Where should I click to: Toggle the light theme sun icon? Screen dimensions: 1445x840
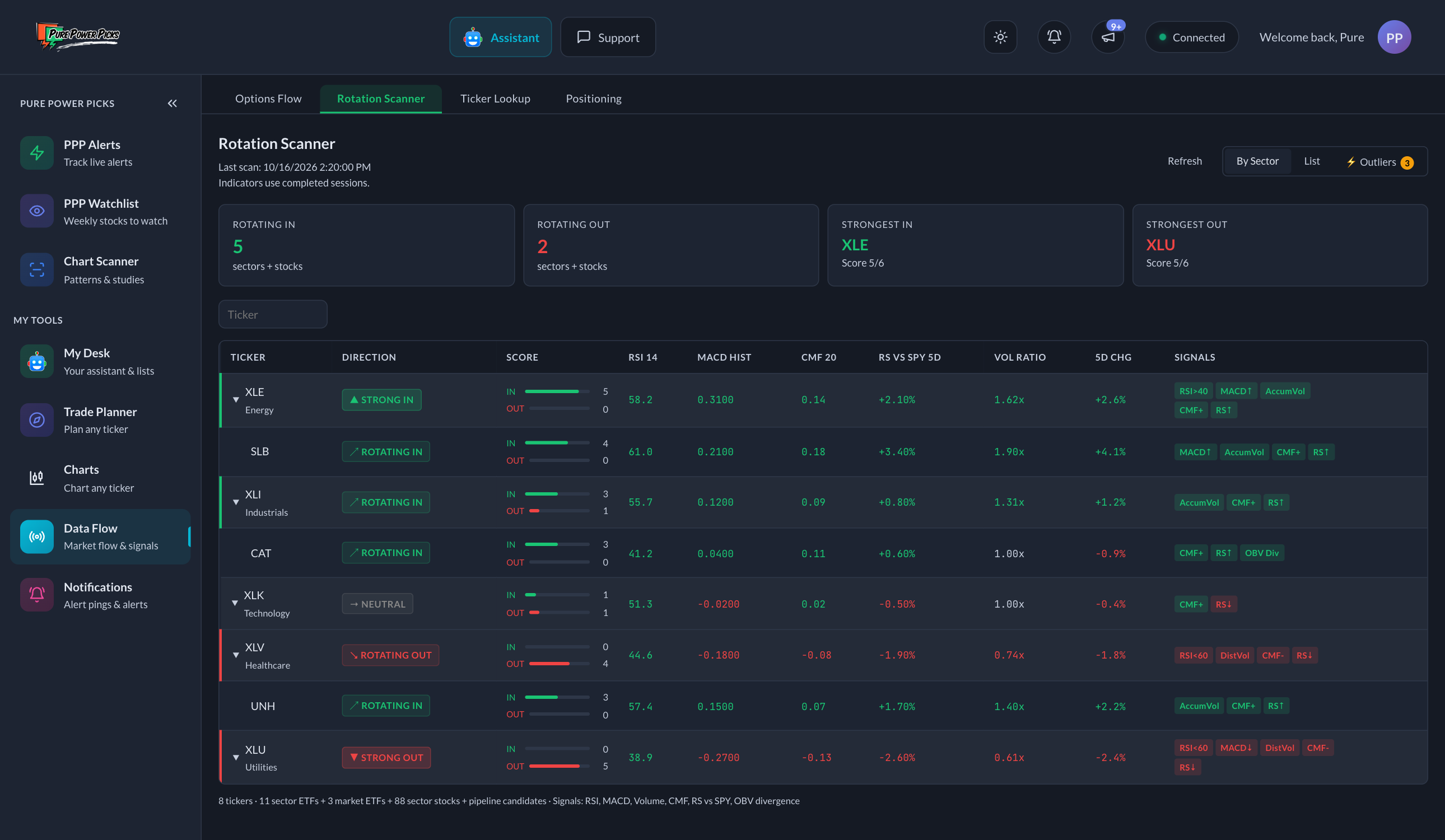click(1000, 38)
